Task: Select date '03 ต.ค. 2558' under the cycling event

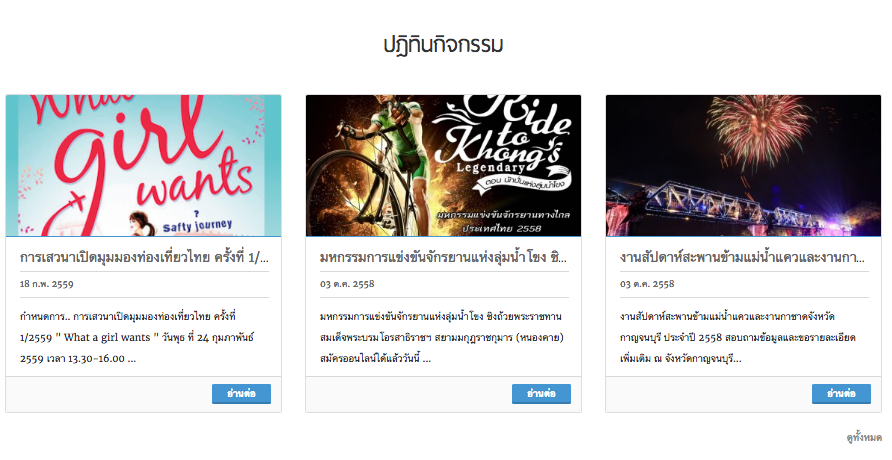Action: point(347,284)
